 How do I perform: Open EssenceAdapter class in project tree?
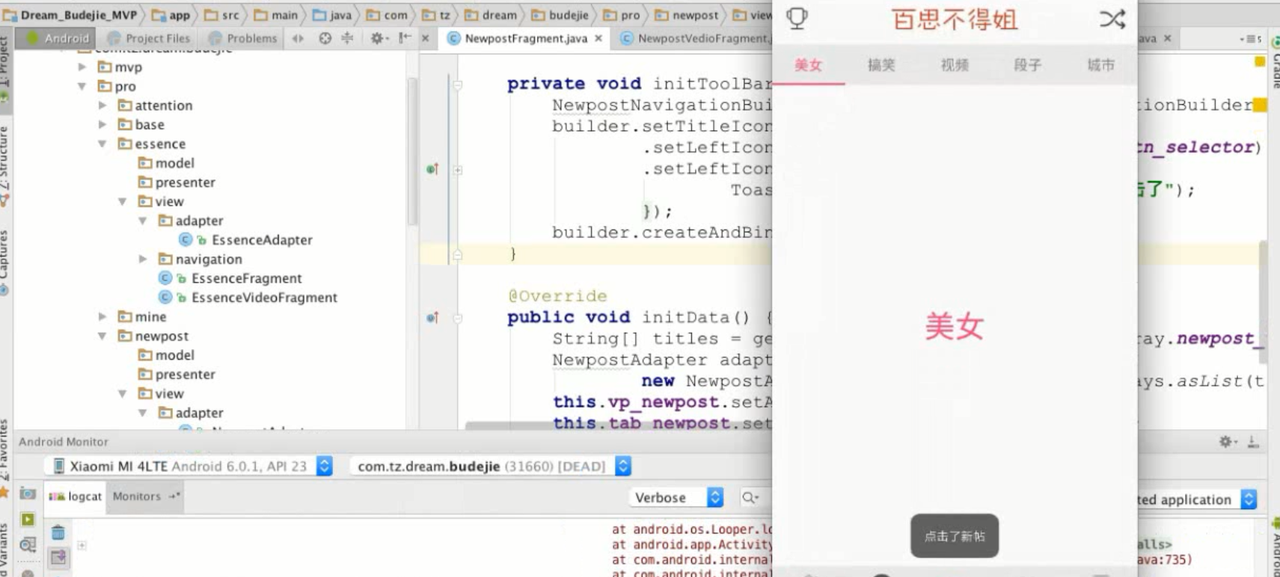click(246, 240)
